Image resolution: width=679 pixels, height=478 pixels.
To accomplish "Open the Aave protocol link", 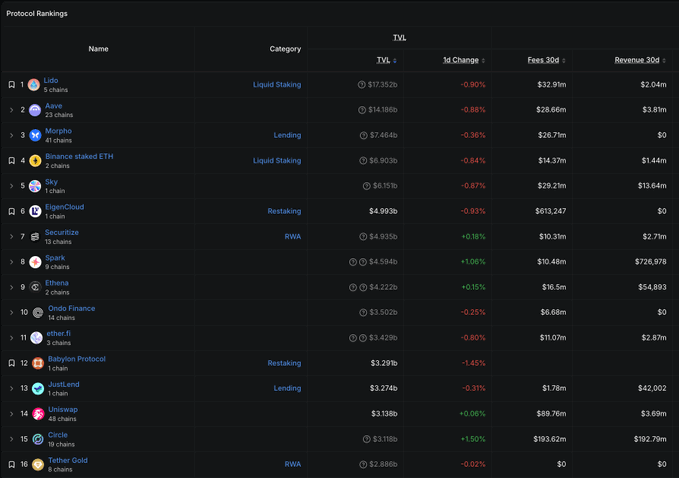I will 54,106.
